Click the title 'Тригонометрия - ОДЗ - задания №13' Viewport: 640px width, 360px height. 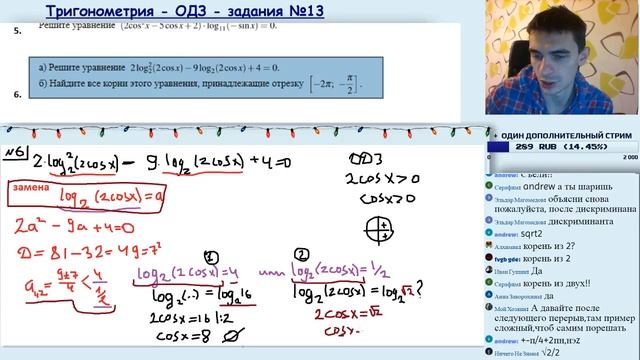coord(184,11)
